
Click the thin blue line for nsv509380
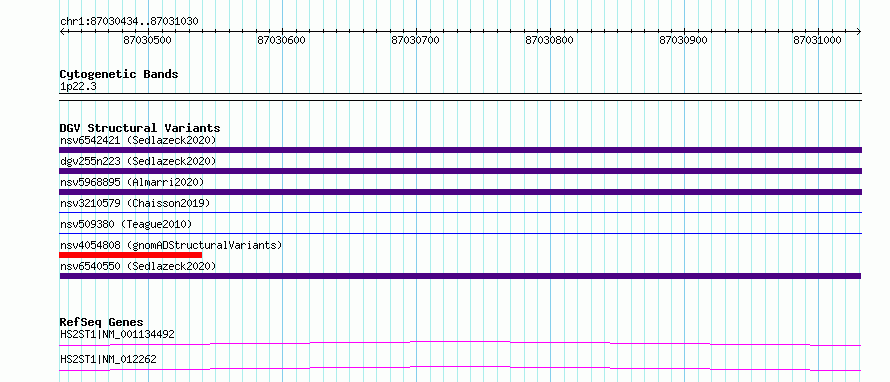coord(460,233)
